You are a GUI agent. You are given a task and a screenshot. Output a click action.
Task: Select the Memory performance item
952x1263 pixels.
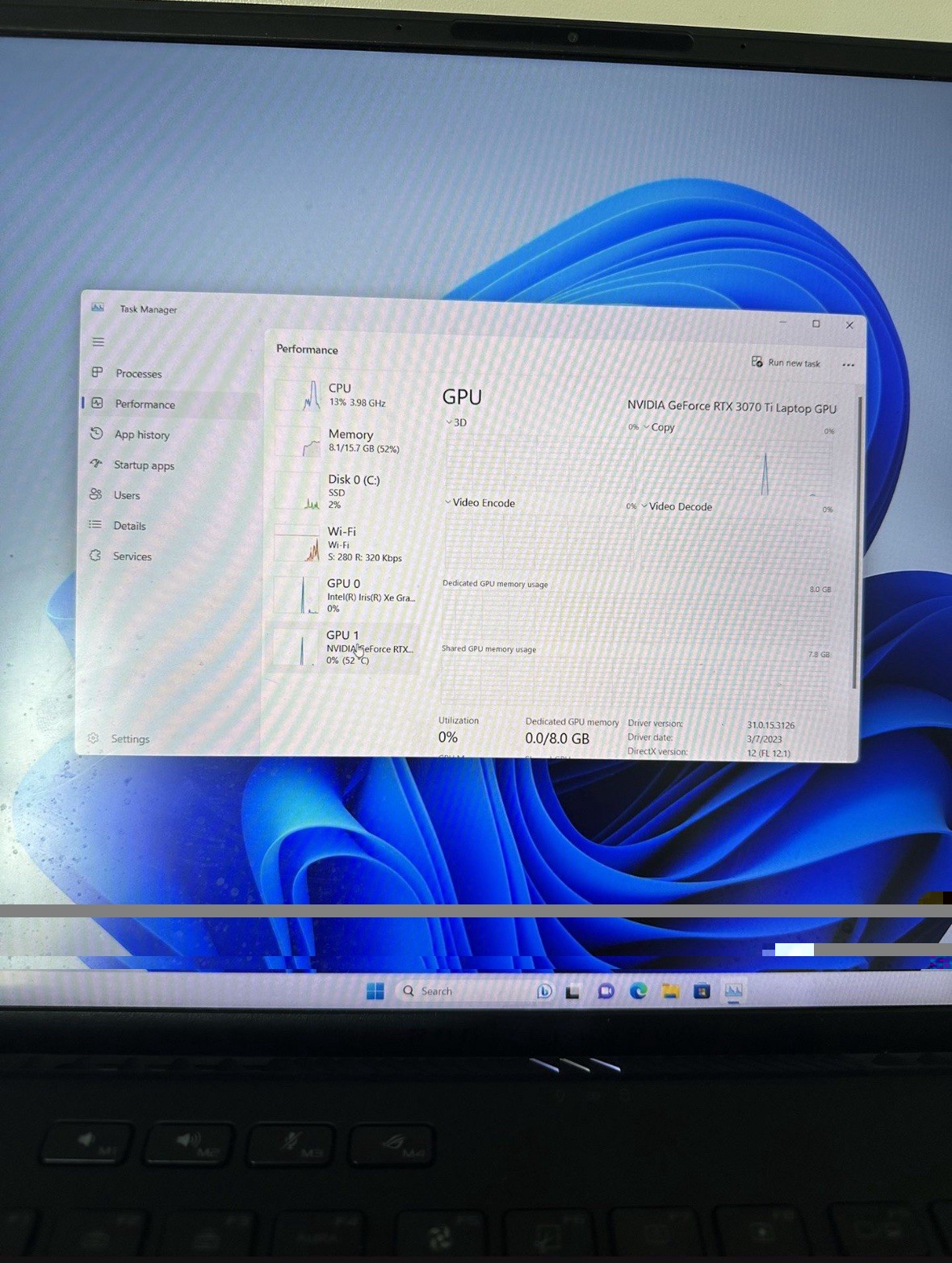pos(347,441)
